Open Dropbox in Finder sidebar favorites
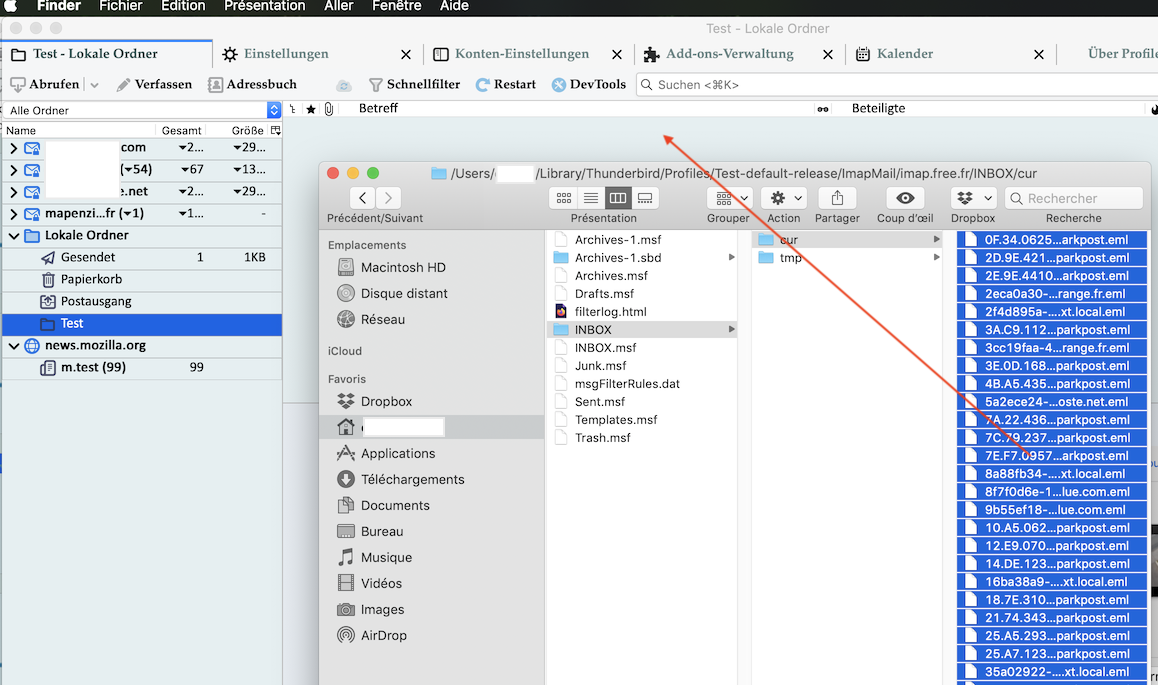This screenshot has width=1158, height=685. (386, 401)
